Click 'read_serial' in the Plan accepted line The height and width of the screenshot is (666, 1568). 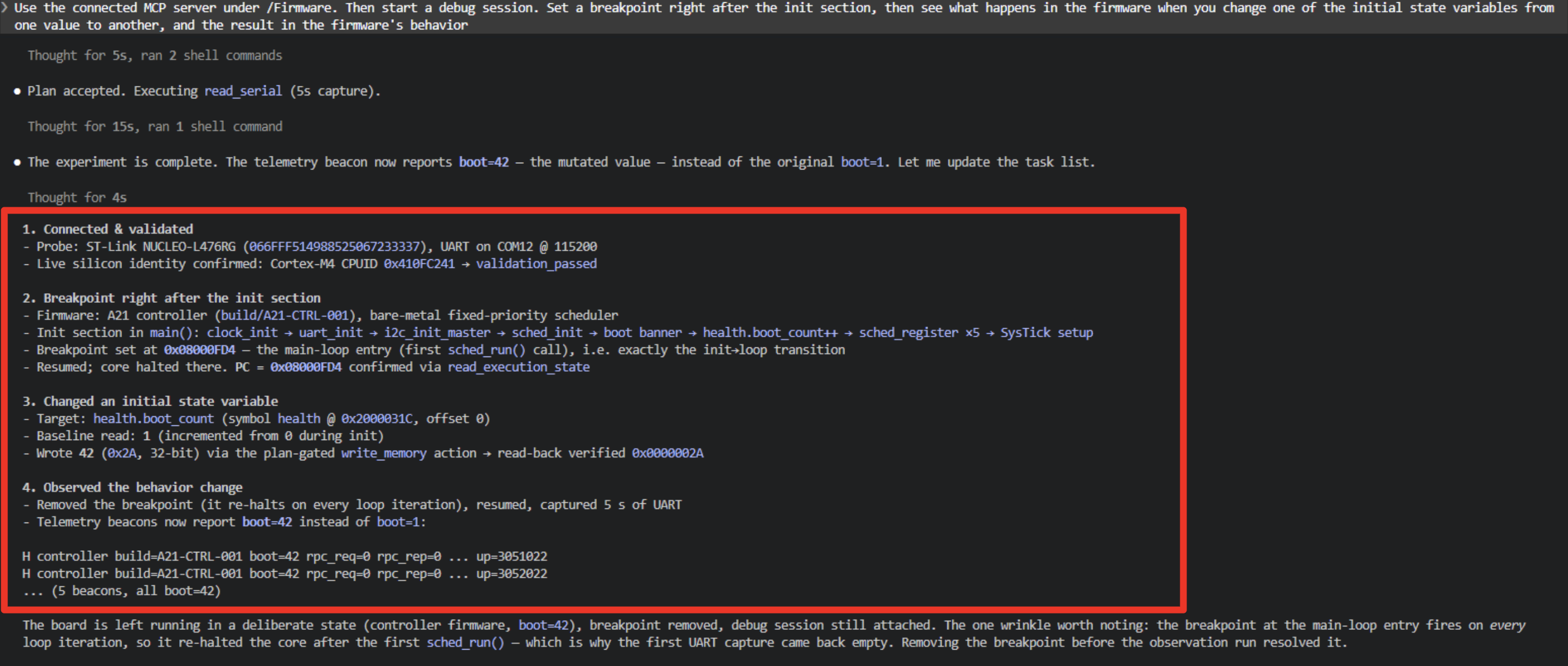click(243, 92)
